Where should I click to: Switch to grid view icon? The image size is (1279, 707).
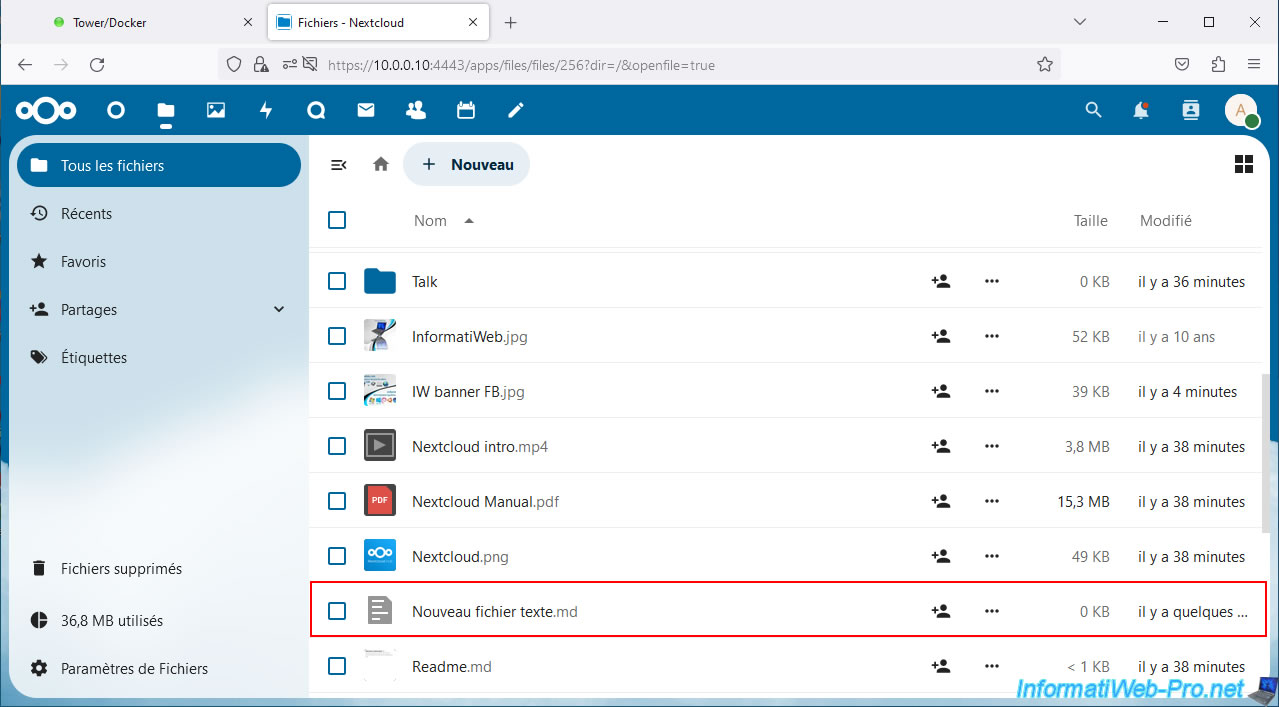(1244, 165)
